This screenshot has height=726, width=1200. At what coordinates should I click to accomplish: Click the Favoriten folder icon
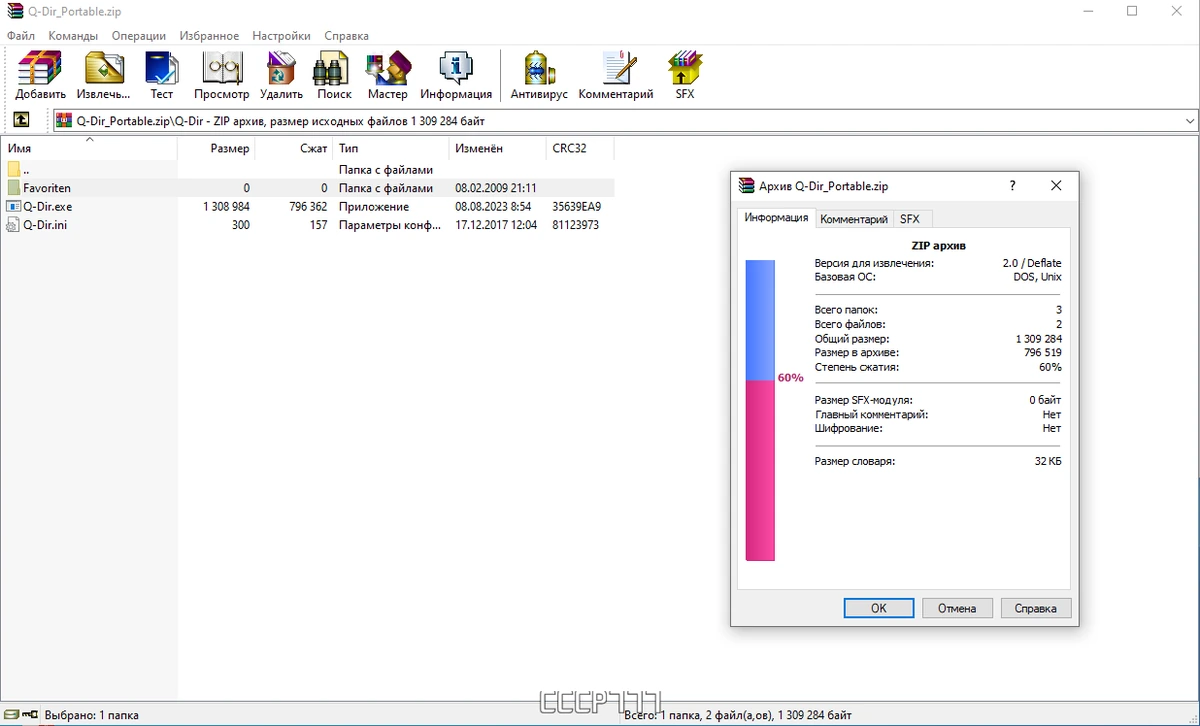(13, 188)
